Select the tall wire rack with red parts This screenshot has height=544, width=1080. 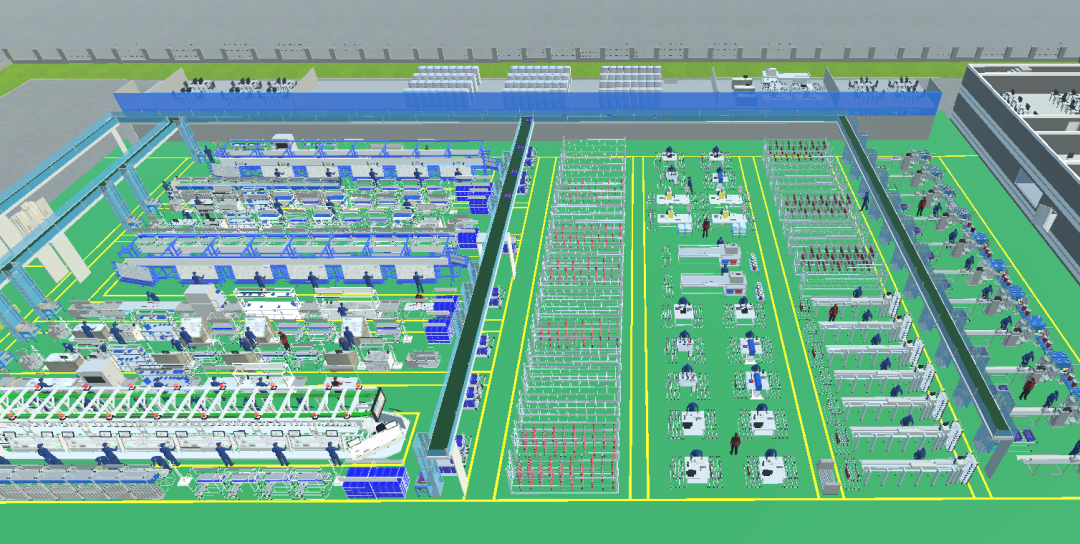point(570,320)
